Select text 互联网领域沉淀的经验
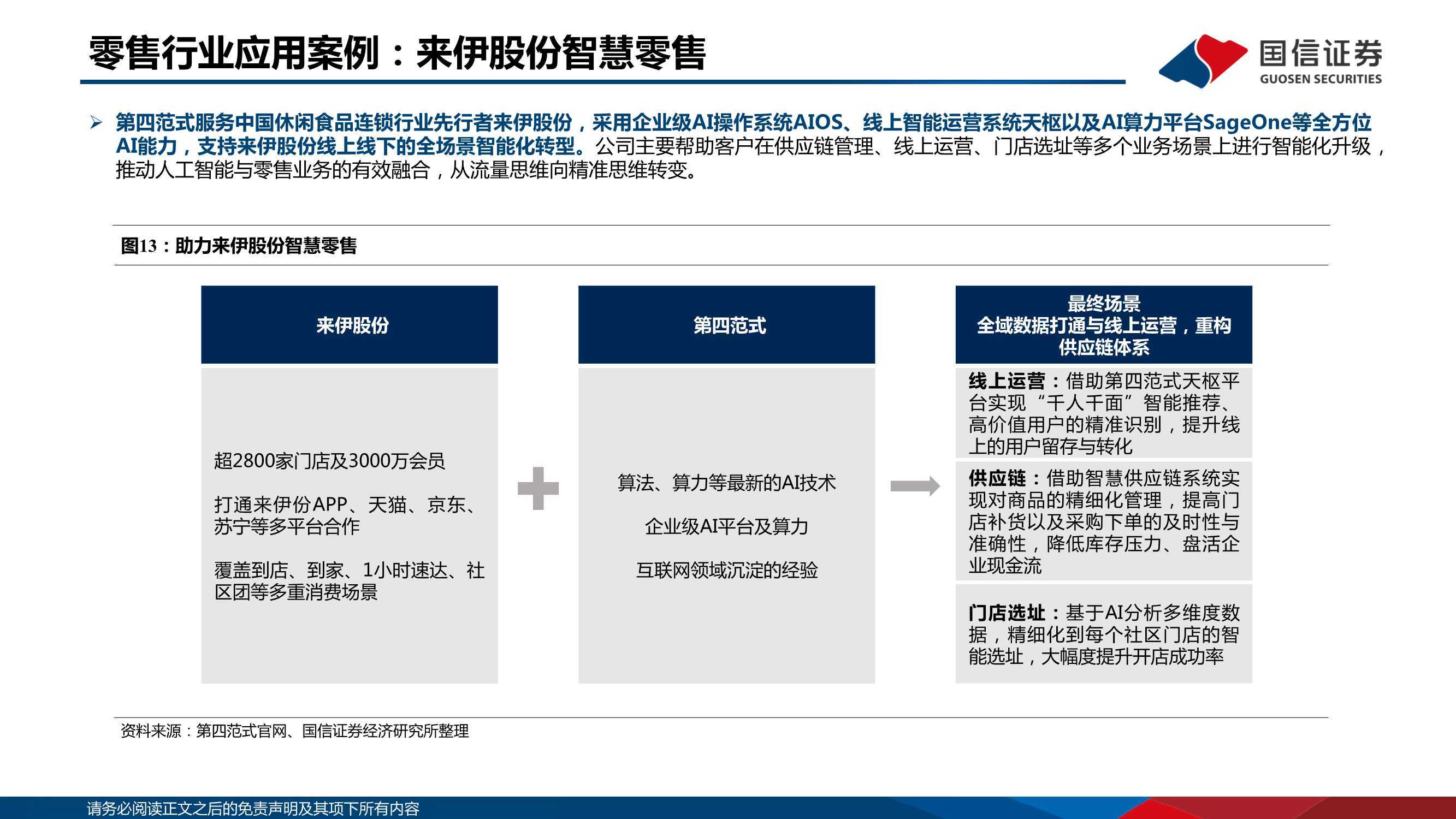 click(x=726, y=569)
